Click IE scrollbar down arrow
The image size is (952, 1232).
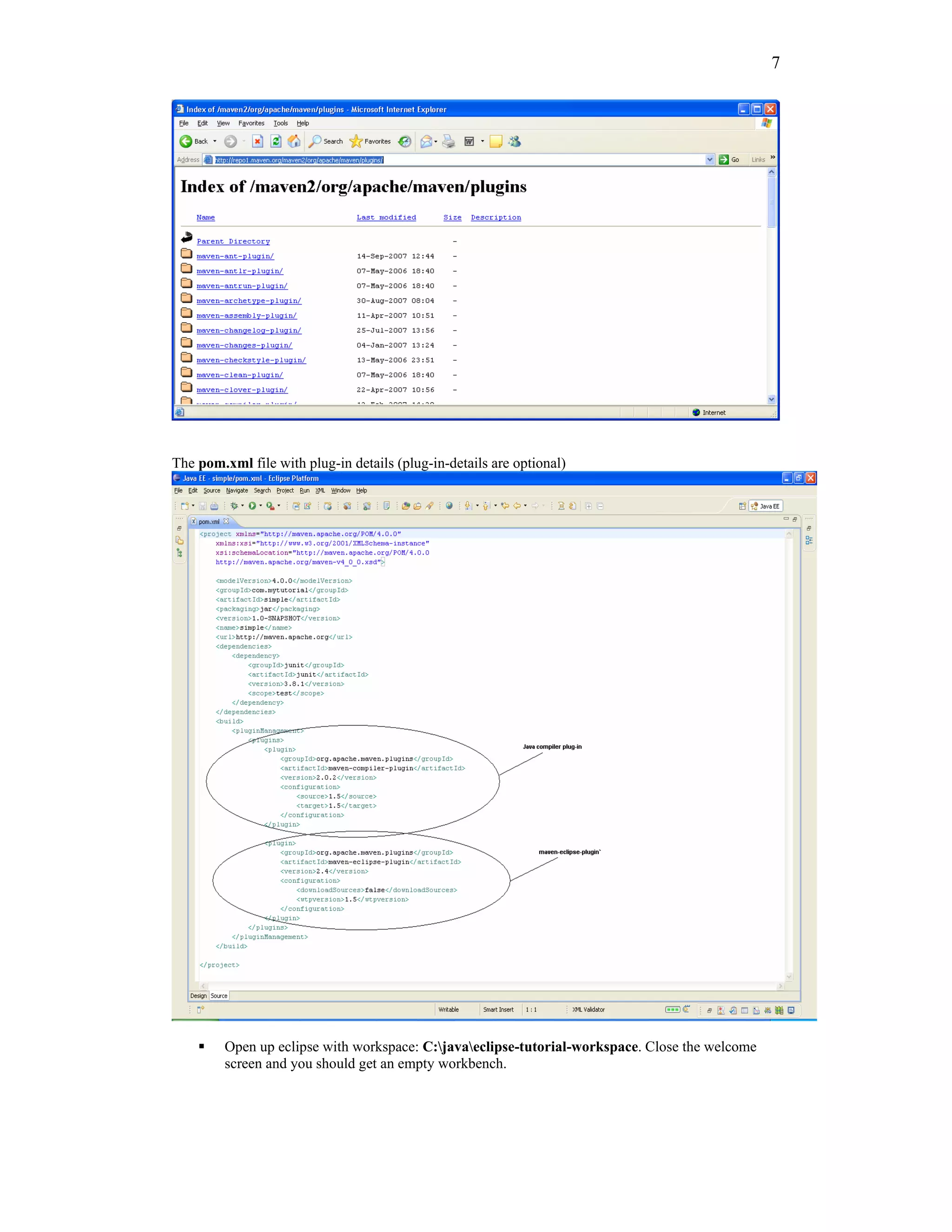[x=771, y=399]
